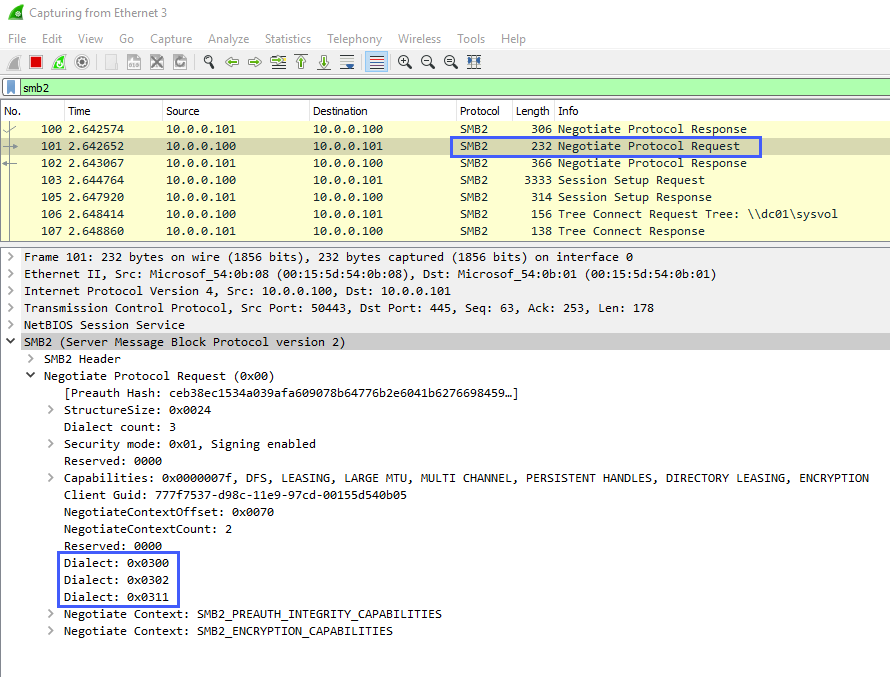
Task: Zoom out the main window text
Action: pyautogui.click(x=428, y=62)
